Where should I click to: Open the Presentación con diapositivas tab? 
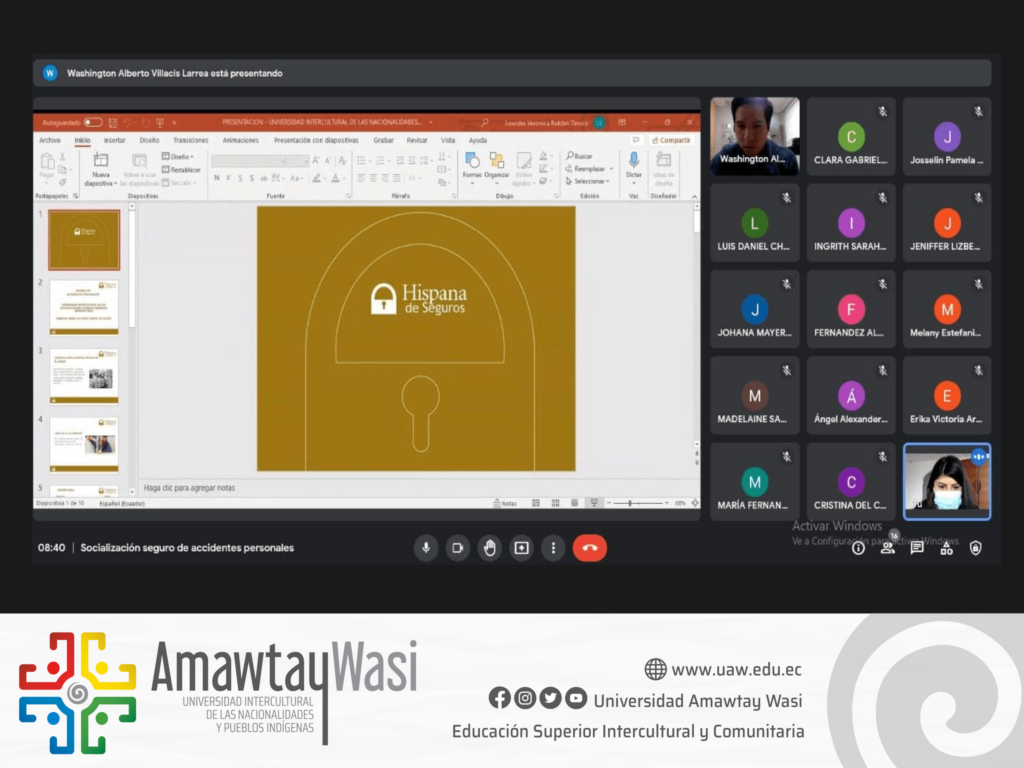pyautogui.click(x=316, y=140)
